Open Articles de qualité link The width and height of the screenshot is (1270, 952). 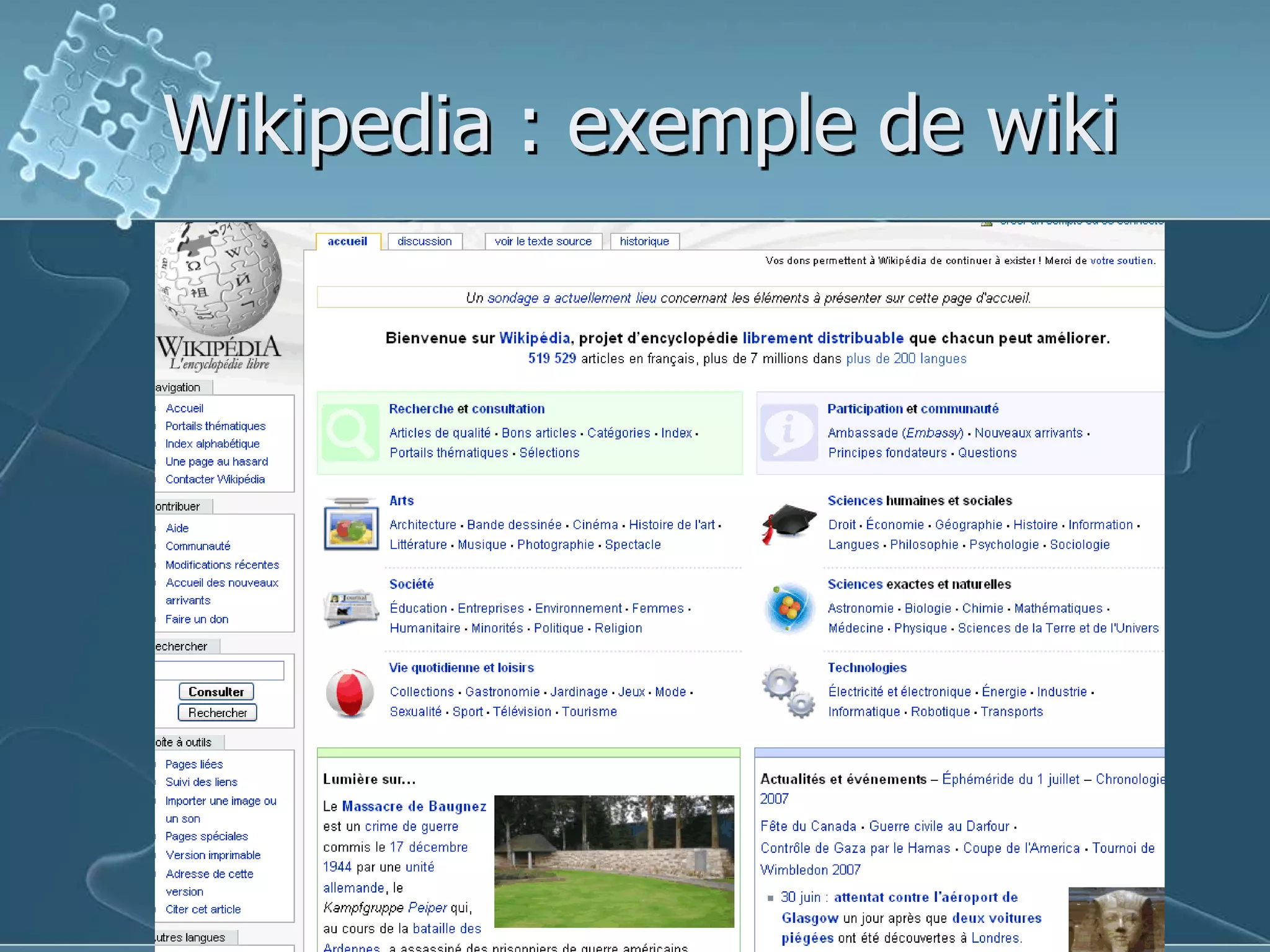[x=440, y=433]
